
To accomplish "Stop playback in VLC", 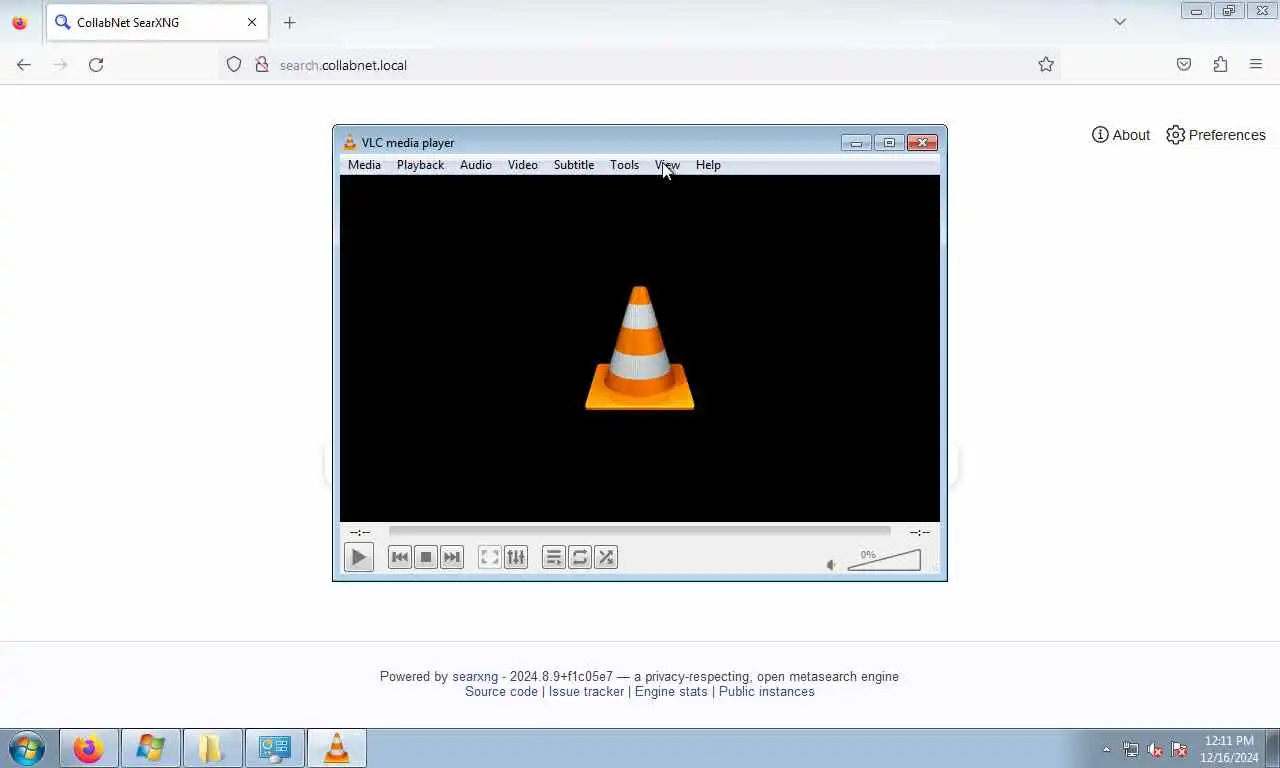I will tap(426, 557).
